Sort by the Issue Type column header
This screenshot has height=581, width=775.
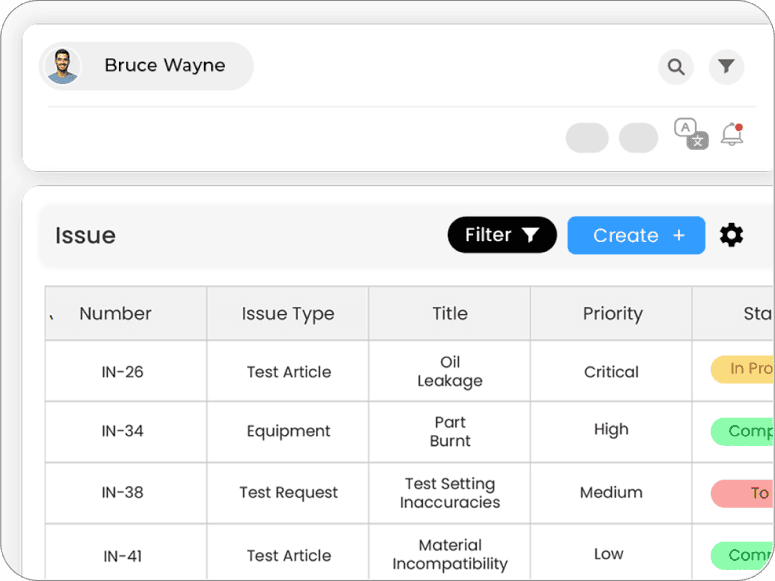288,313
